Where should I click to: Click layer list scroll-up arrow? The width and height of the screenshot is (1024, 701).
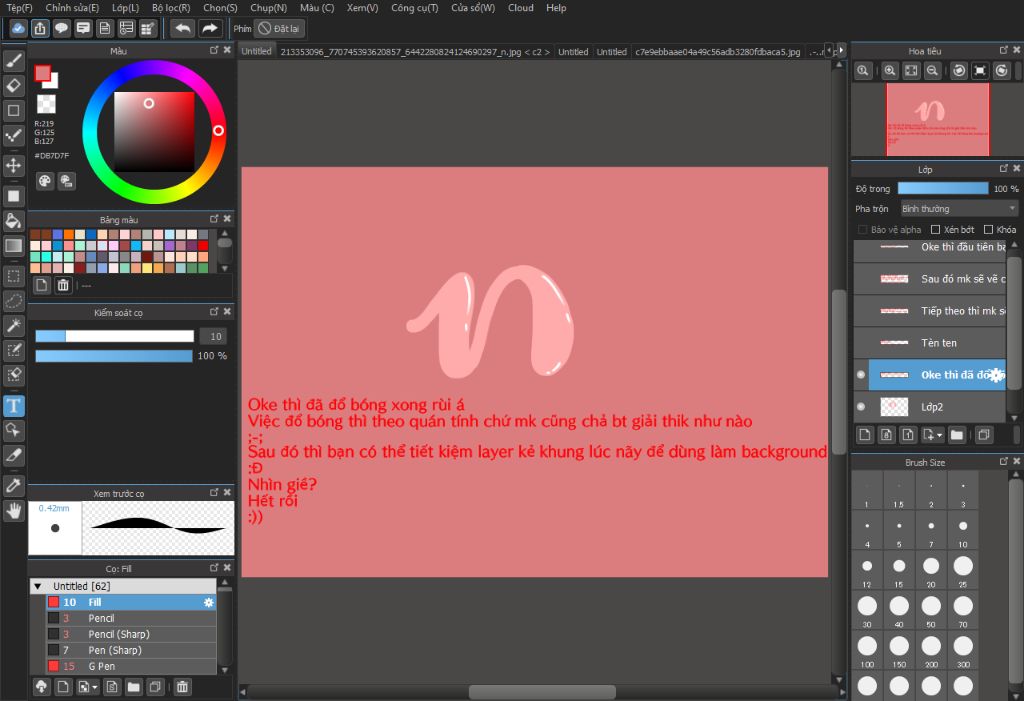click(x=1014, y=244)
